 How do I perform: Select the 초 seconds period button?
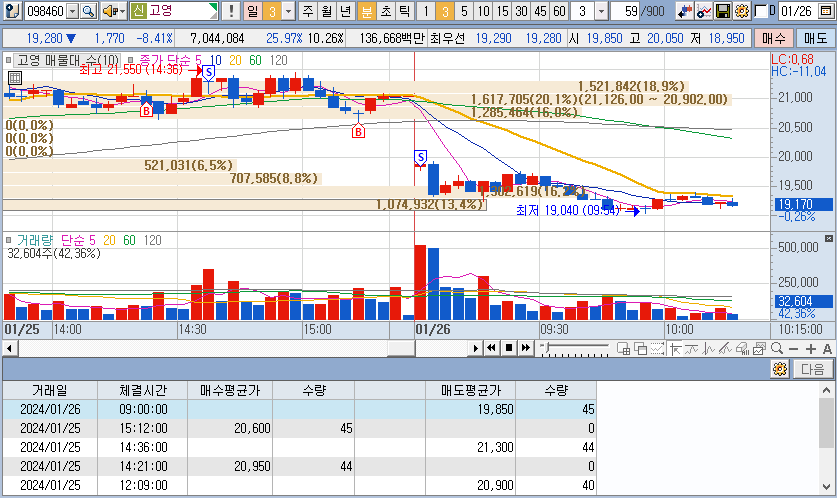coord(385,11)
